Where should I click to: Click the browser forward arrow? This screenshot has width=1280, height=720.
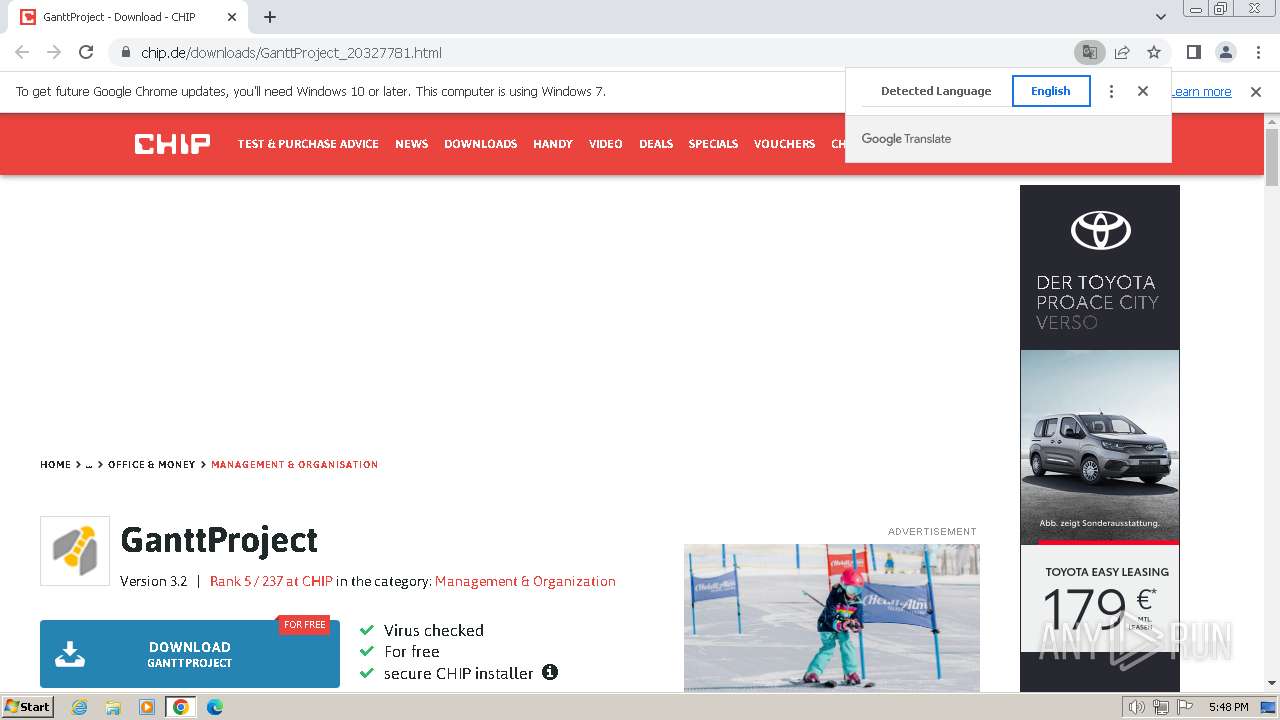(54, 52)
